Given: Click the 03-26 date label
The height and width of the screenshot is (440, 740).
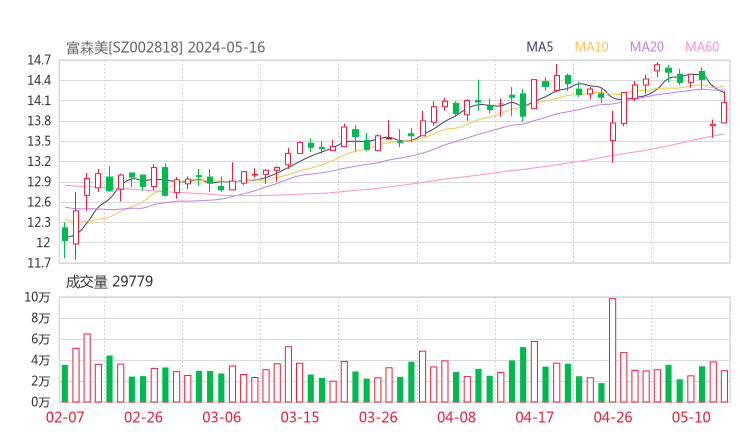Looking at the screenshot, I should [378, 417].
